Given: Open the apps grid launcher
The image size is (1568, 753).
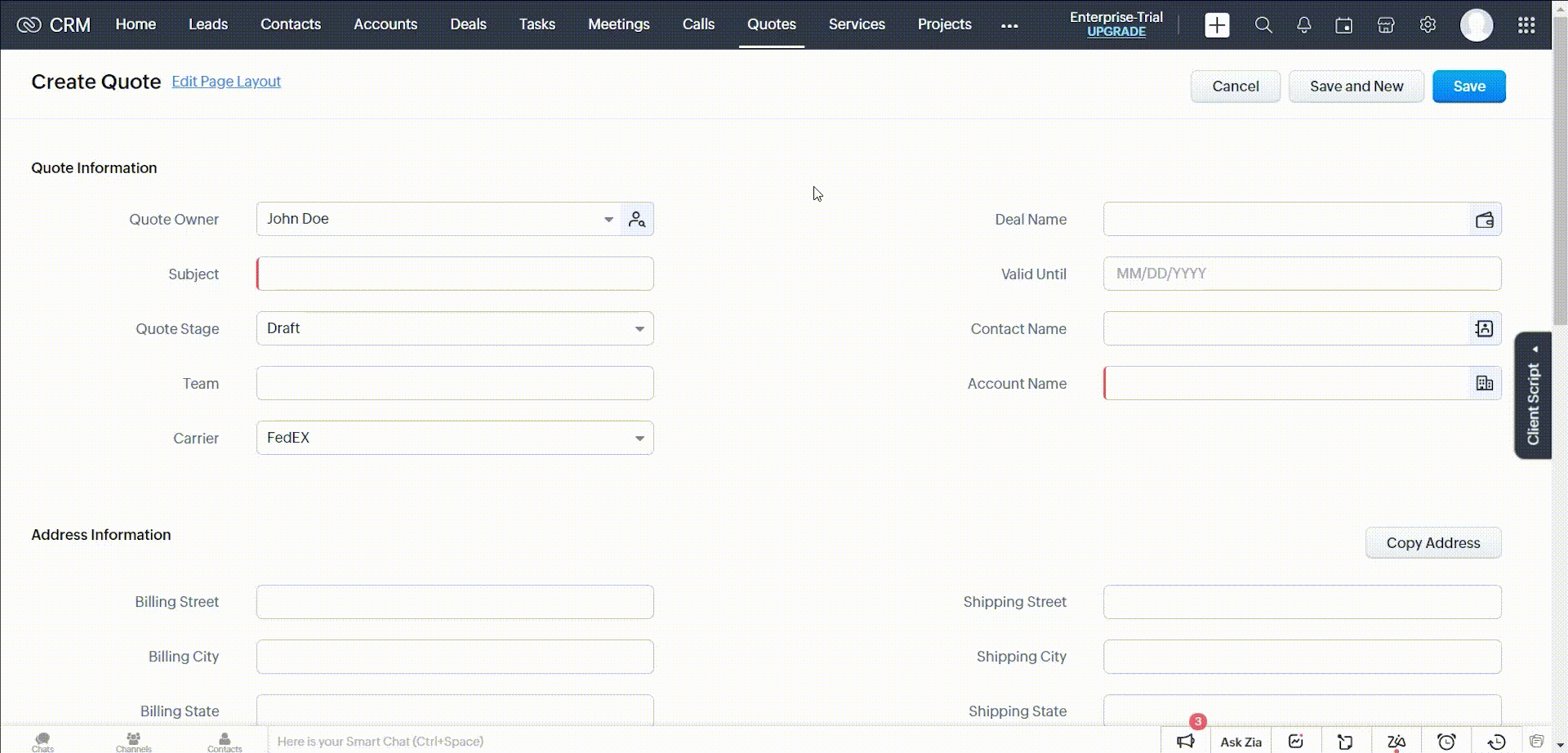Looking at the screenshot, I should click(1526, 25).
